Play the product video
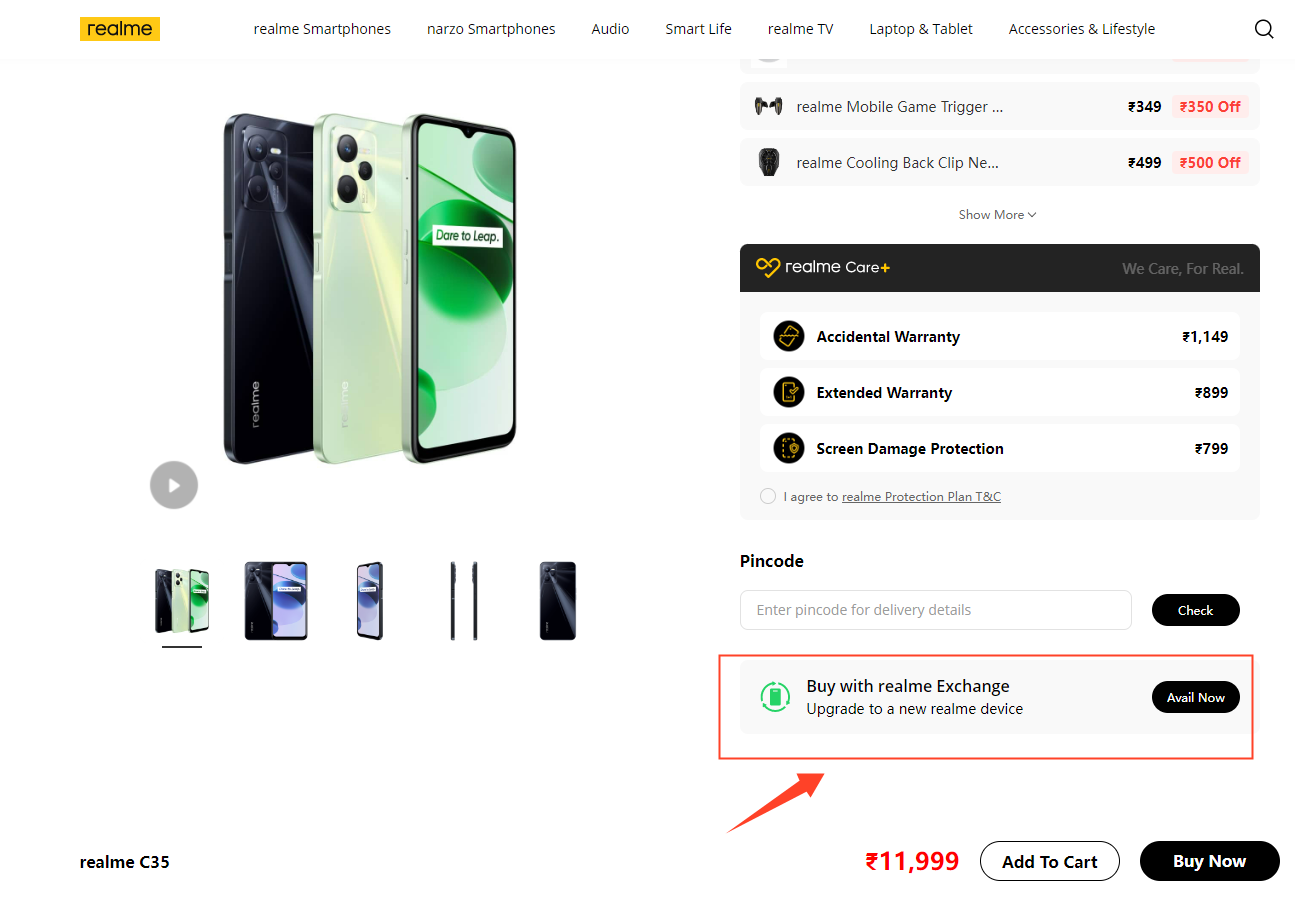1295x898 pixels. pyautogui.click(x=174, y=485)
